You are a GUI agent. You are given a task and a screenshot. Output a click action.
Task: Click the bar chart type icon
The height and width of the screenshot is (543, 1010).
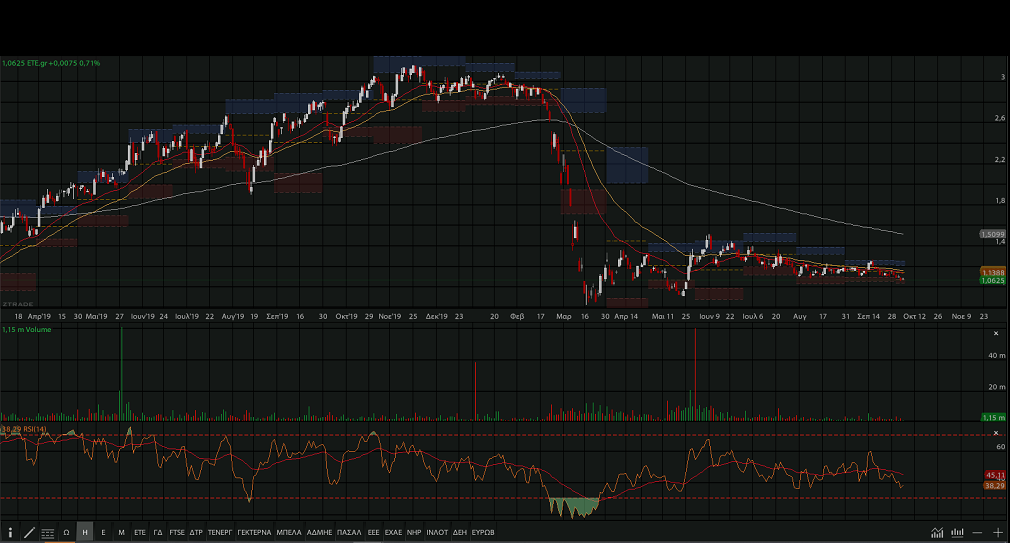pos(958,532)
